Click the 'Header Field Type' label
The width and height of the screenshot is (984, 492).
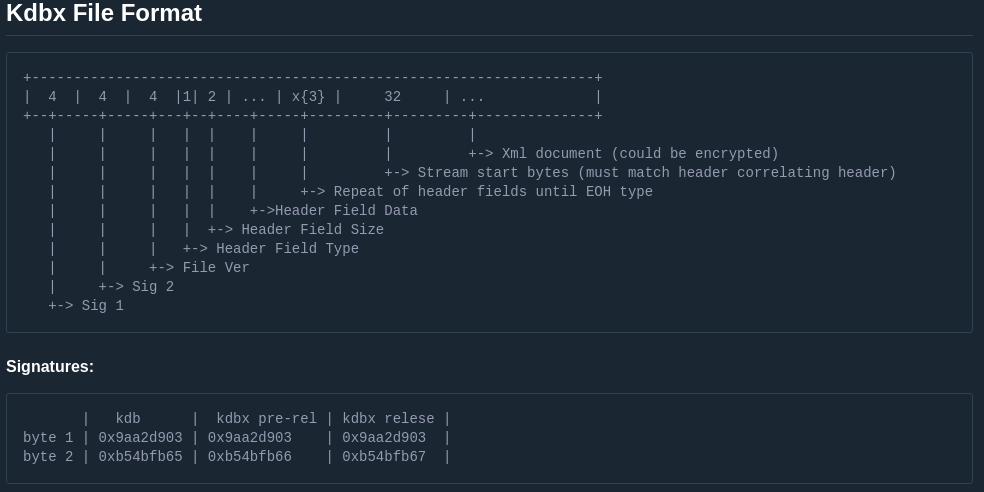287,249
